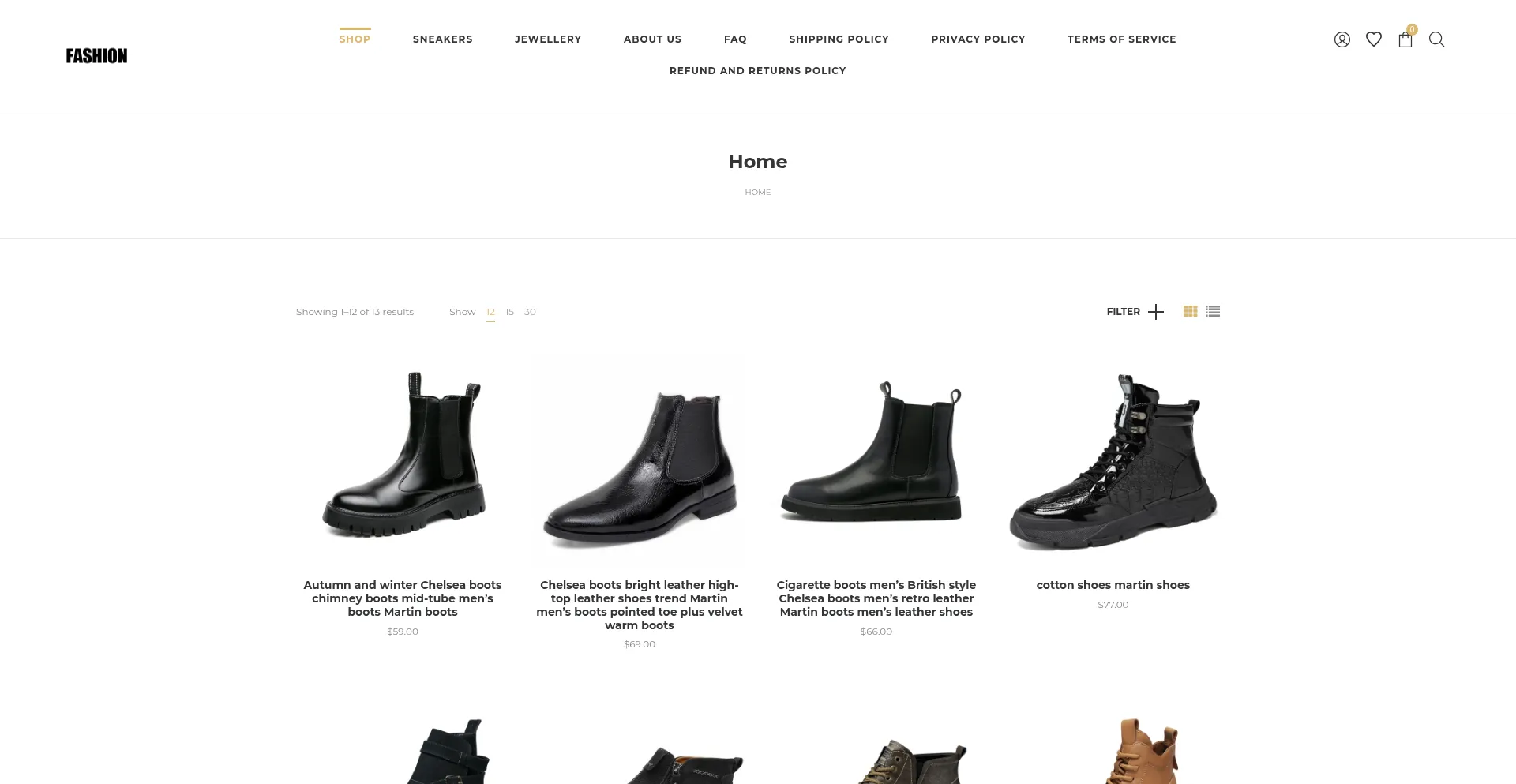Select 12 products per page

click(490, 312)
